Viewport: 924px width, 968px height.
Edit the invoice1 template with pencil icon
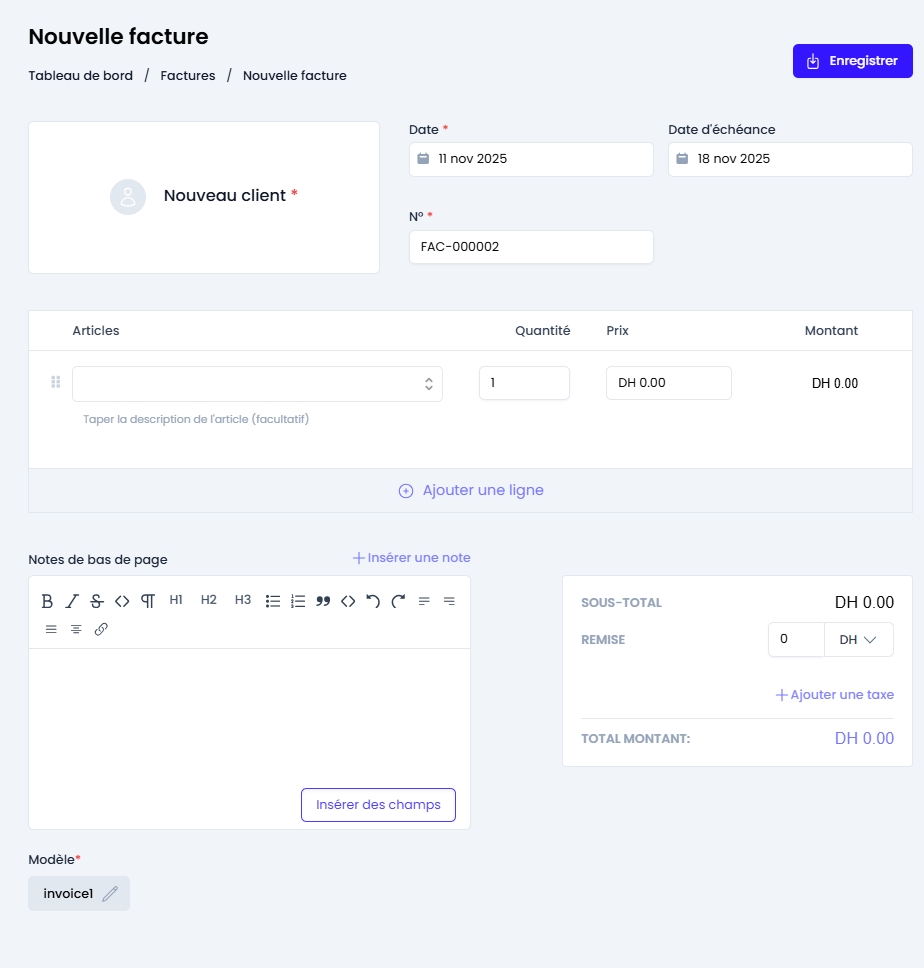[x=110, y=894]
